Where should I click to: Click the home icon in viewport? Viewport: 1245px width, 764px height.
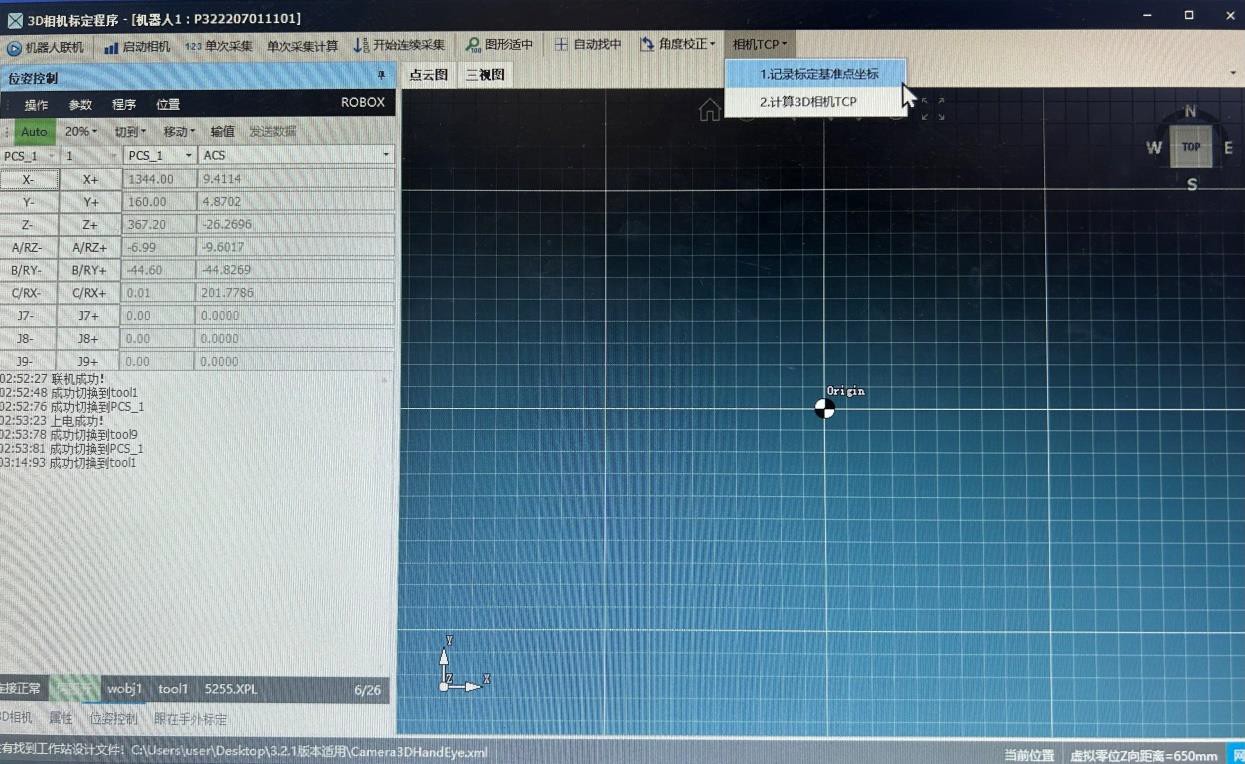tap(709, 110)
